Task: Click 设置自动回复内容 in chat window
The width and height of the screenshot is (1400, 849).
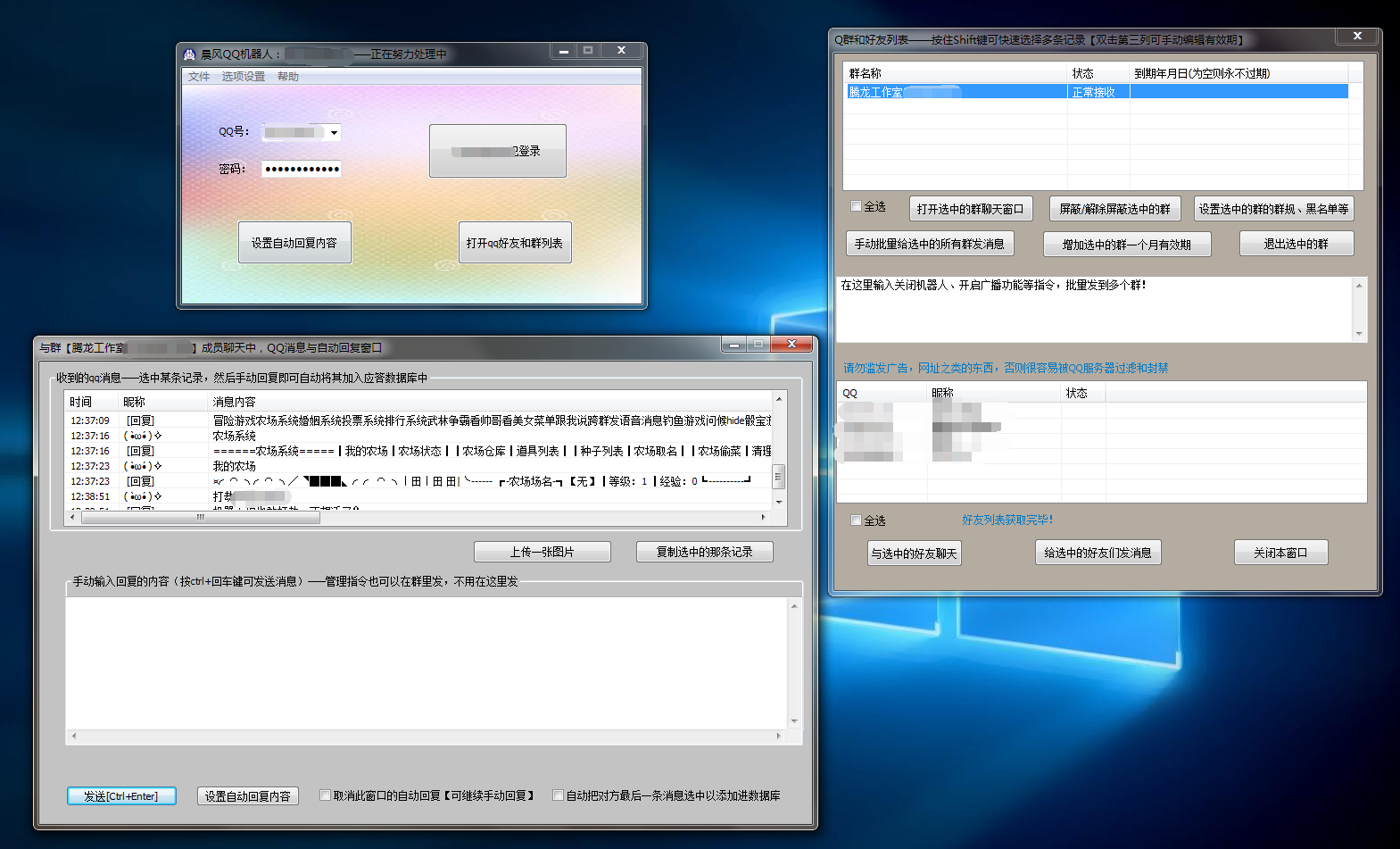Action: [248, 796]
